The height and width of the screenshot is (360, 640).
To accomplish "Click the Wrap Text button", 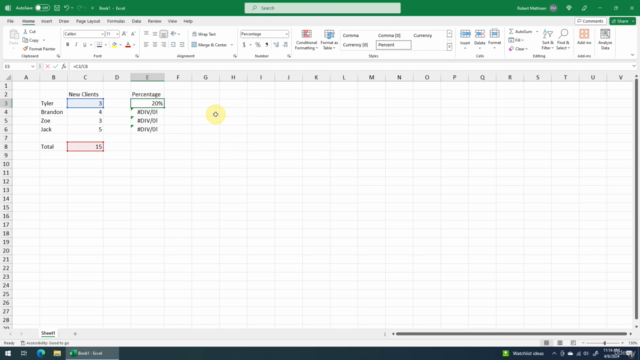I will [204, 34].
